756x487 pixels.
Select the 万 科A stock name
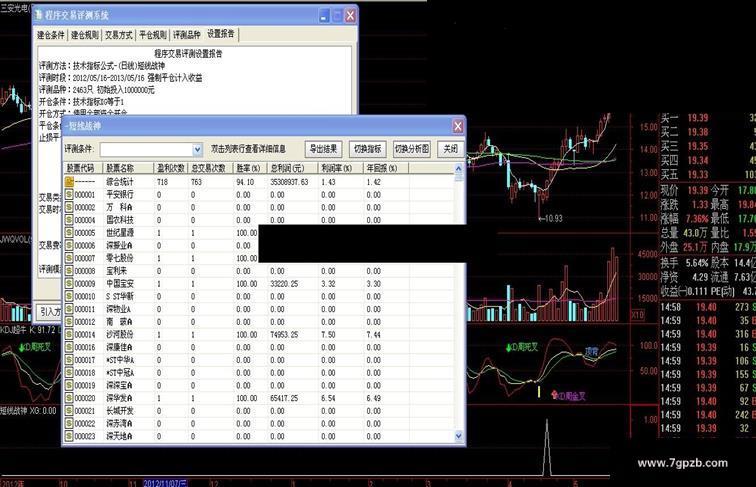(x=119, y=207)
